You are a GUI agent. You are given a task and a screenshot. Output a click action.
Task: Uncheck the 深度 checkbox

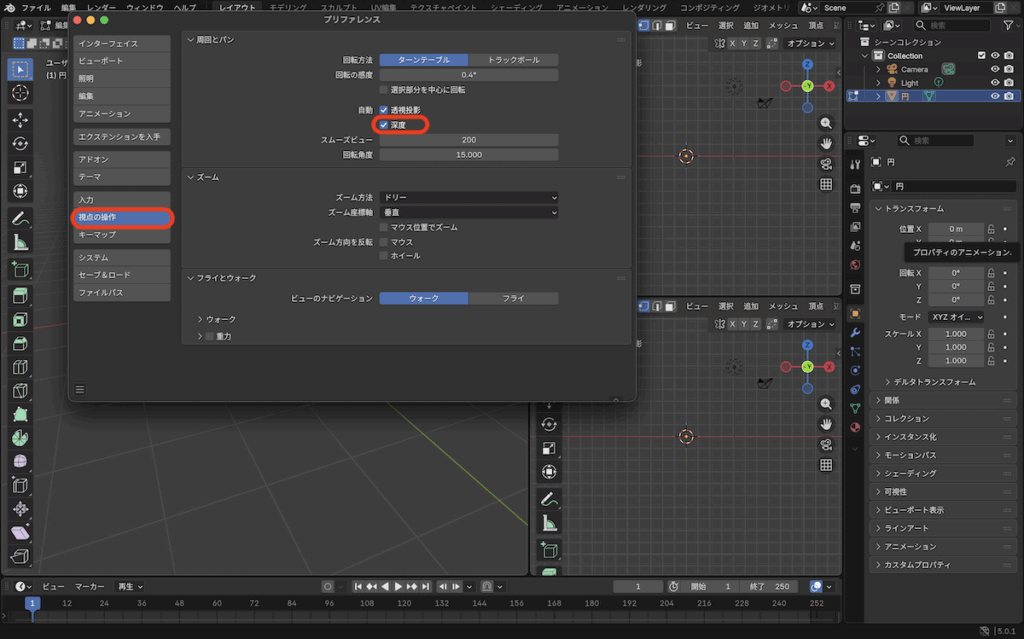click(x=384, y=125)
